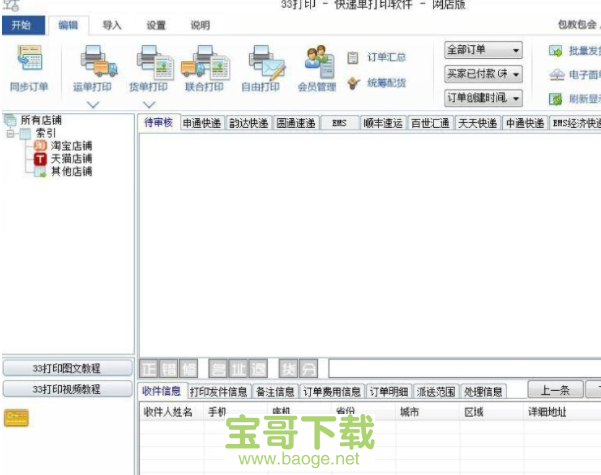The height and width of the screenshot is (475, 601).
Task: Click the 错 status filter button
Action: coord(168,369)
